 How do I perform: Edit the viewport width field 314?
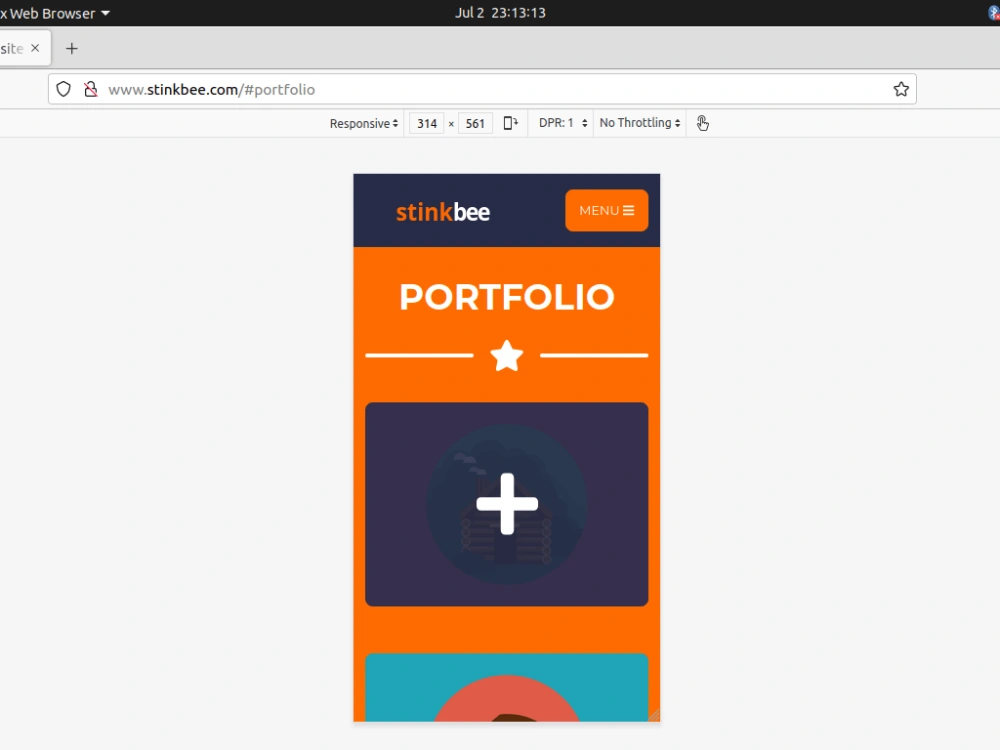pos(427,123)
